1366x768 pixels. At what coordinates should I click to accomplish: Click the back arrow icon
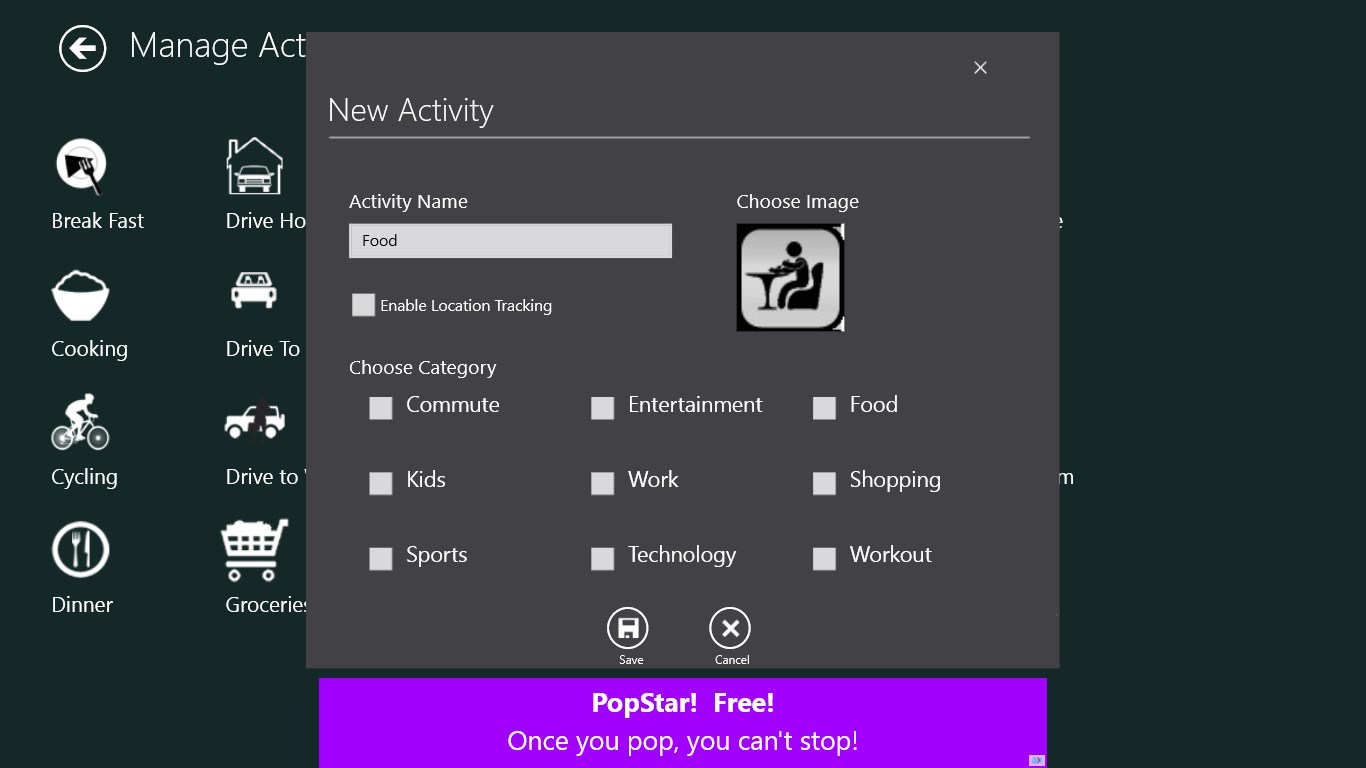click(82, 48)
